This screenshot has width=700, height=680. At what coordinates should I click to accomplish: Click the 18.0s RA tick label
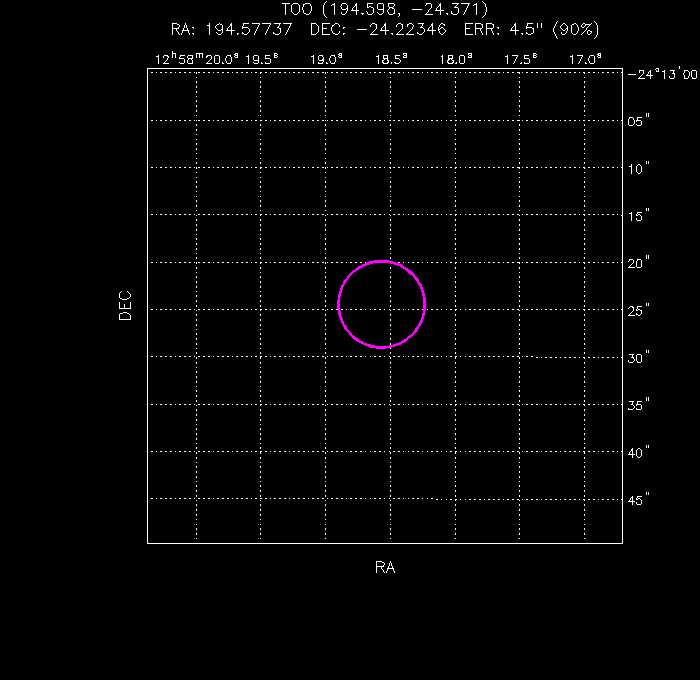coord(456,59)
